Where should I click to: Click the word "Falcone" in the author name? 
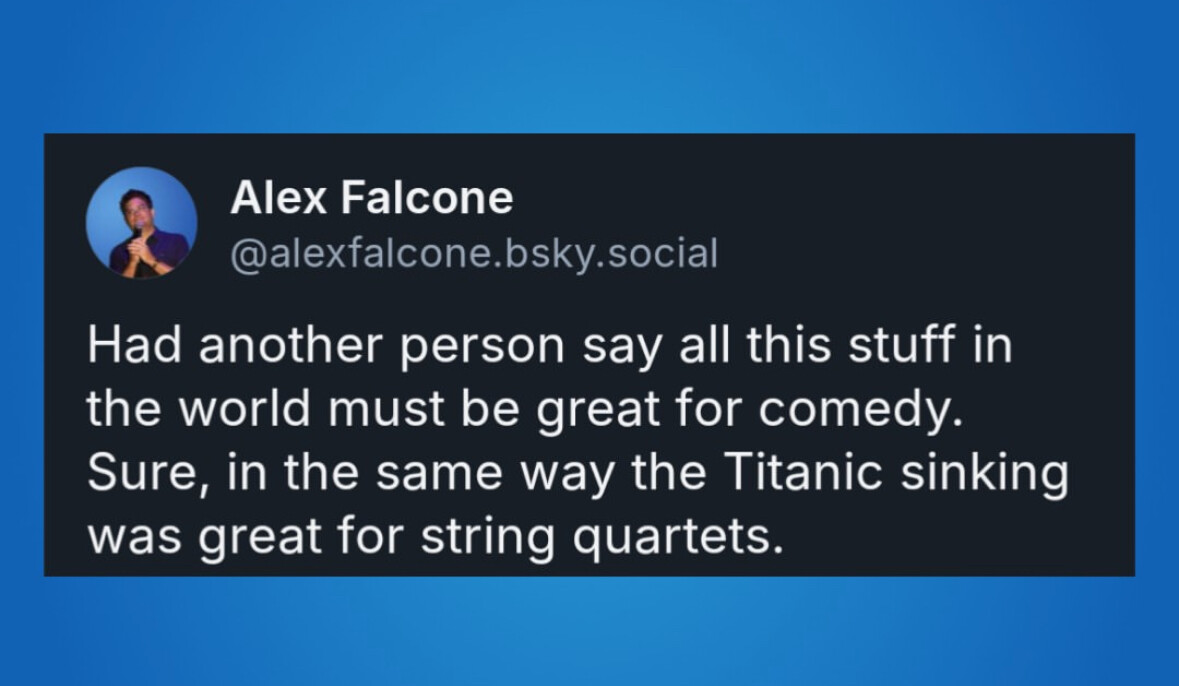[427, 198]
